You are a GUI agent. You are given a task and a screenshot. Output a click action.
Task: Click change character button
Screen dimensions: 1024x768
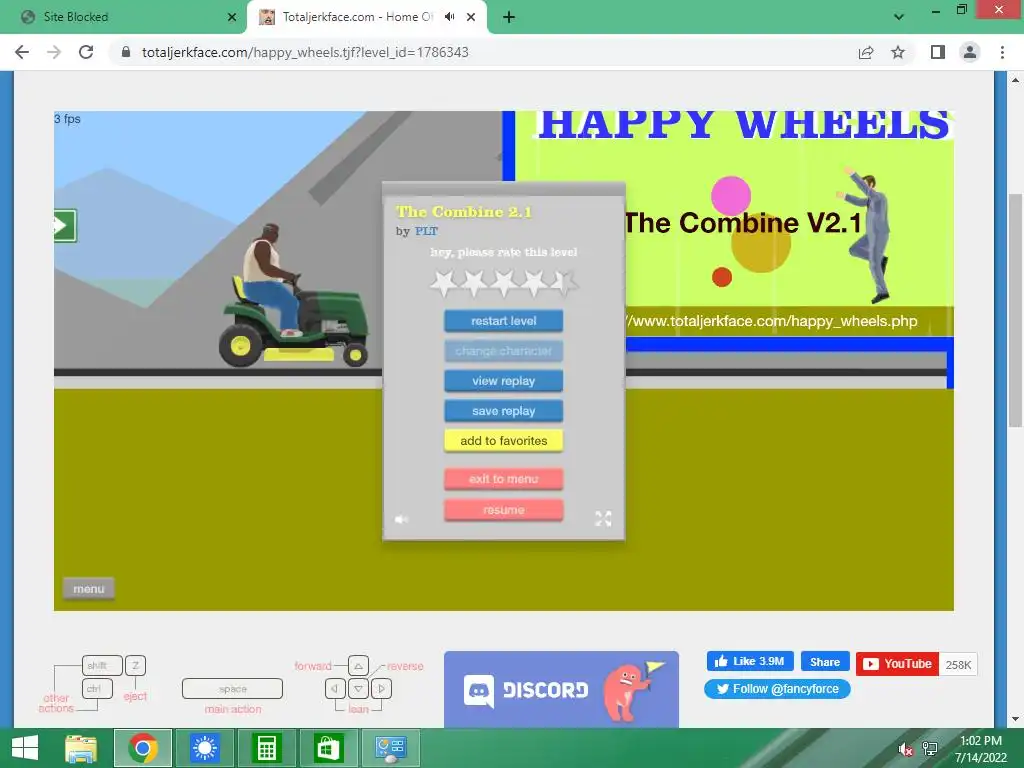[504, 351]
